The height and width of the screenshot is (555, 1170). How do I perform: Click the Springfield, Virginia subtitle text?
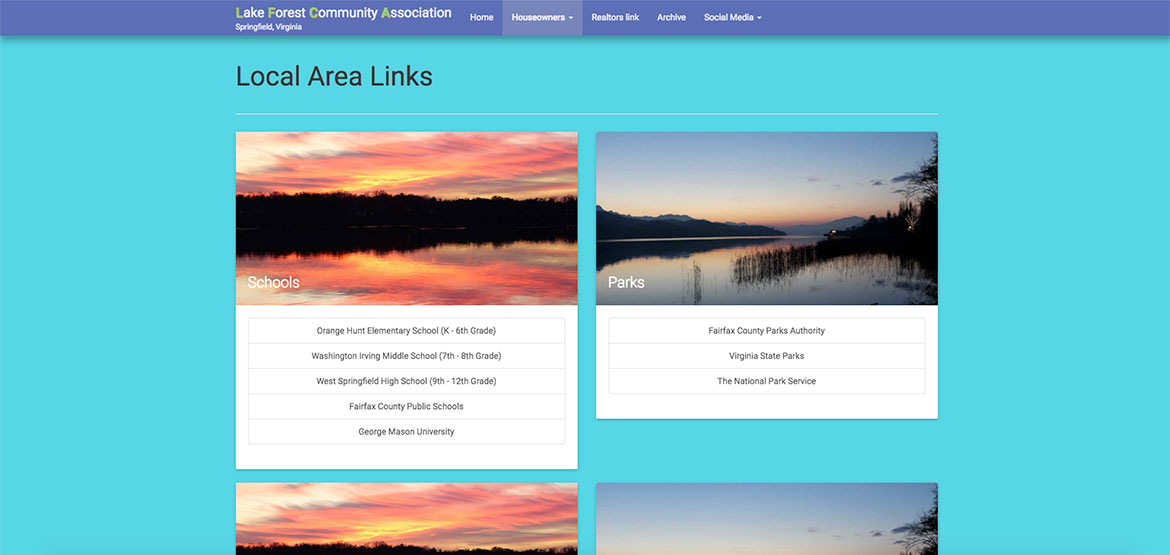[x=268, y=27]
